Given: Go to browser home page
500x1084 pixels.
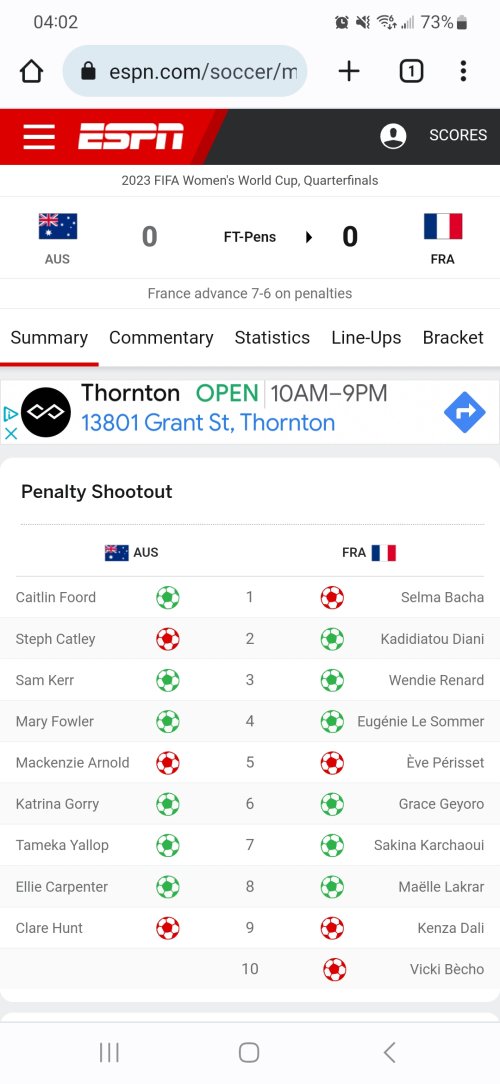Looking at the screenshot, I should tap(32, 71).
